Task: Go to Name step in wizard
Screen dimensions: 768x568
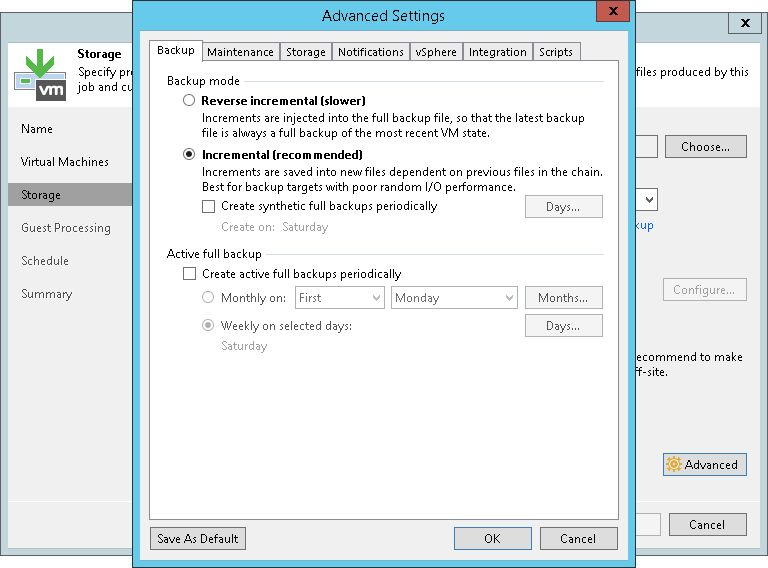Action: [37, 129]
